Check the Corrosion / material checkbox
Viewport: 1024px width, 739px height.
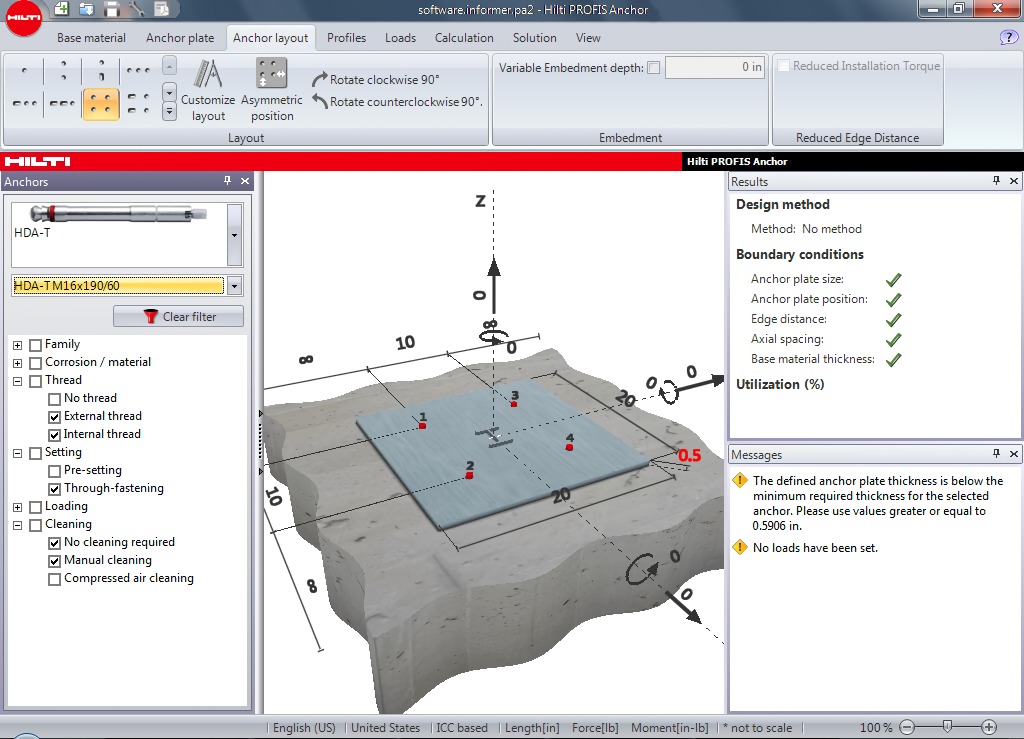36,363
